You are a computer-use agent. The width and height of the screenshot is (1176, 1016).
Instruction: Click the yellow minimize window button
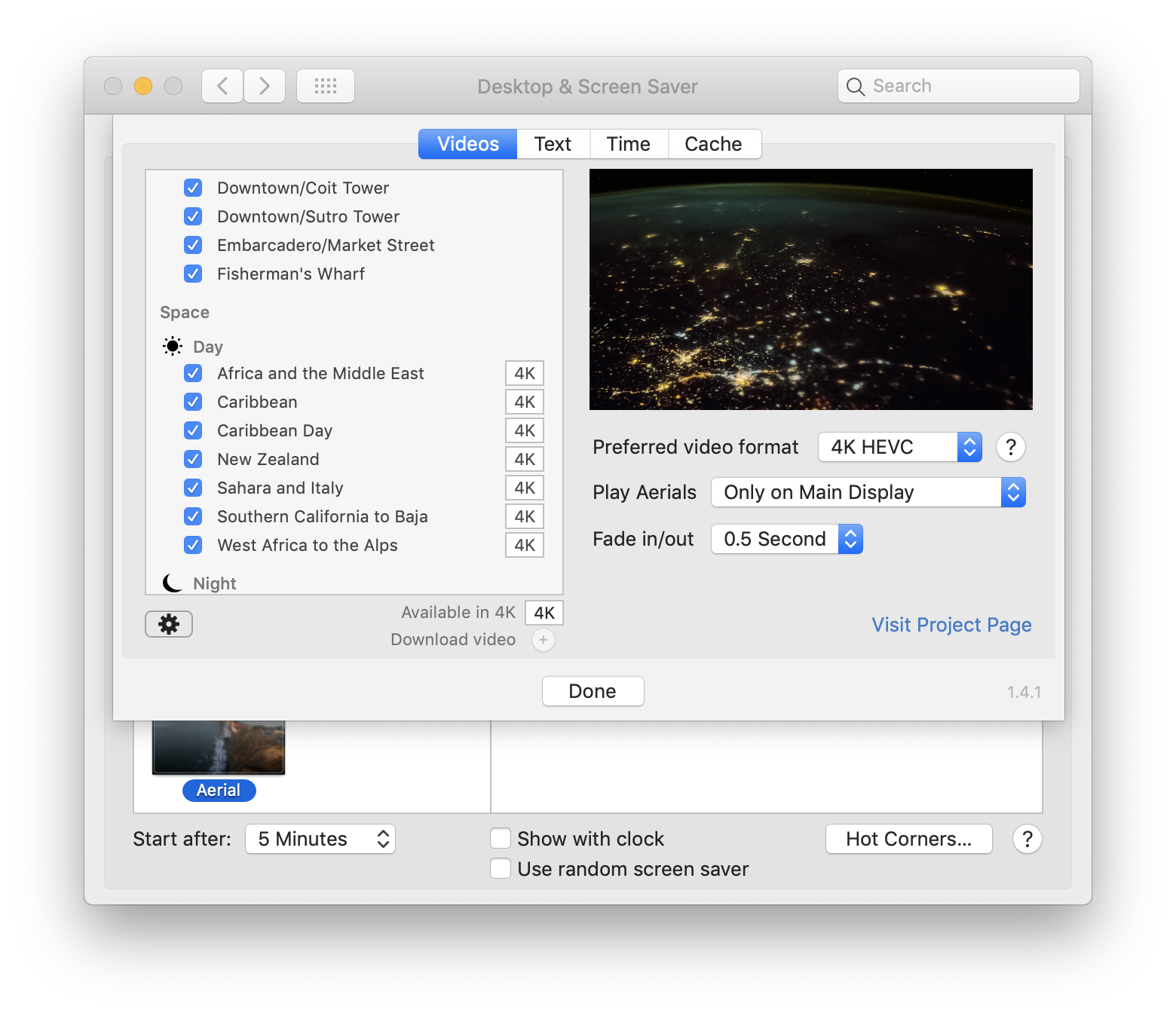point(143,86)
